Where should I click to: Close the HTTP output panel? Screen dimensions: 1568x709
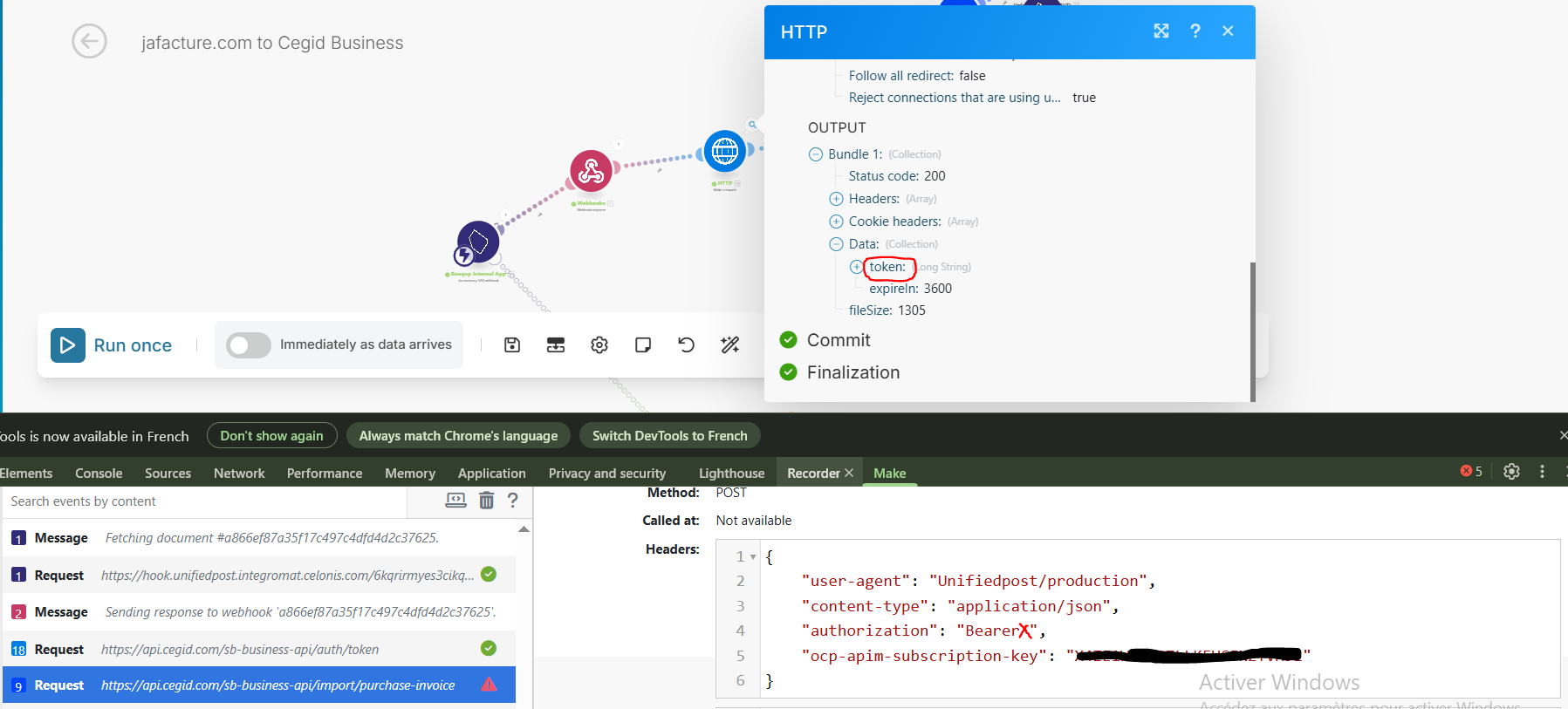pyautogui.click(x=1228, y=31)
